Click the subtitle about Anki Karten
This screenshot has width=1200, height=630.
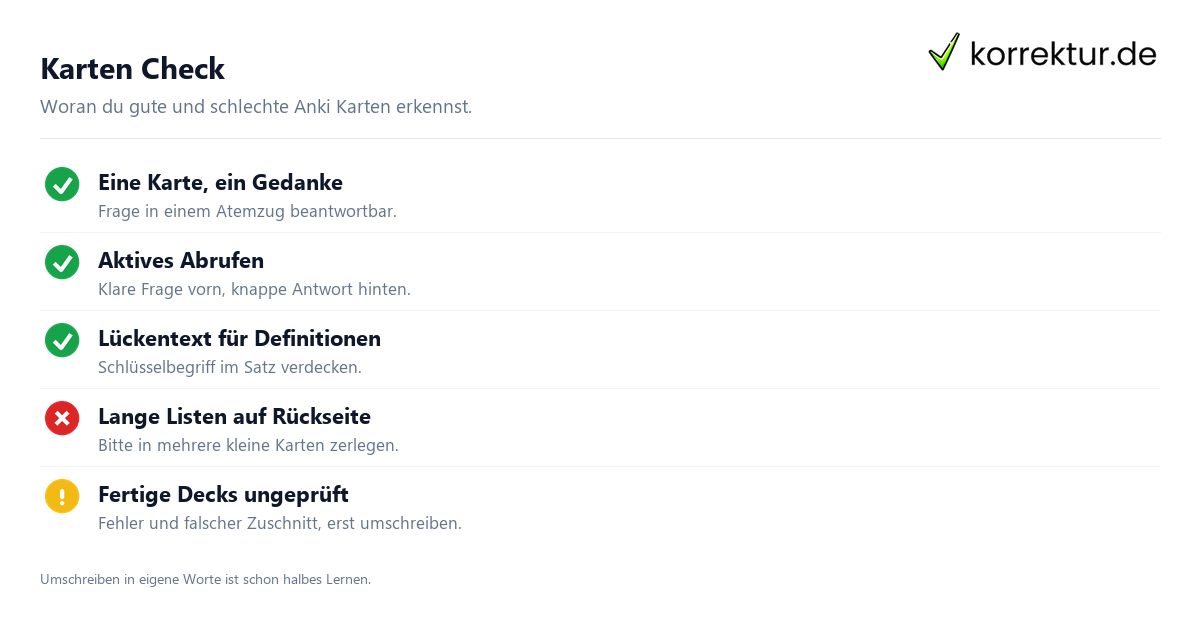256,107
